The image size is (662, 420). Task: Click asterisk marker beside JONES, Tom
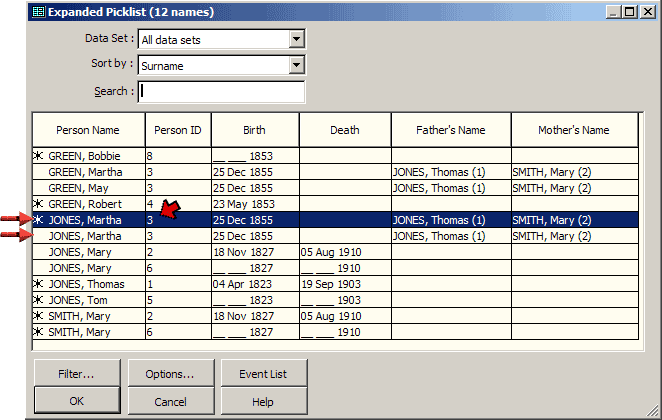39,300
